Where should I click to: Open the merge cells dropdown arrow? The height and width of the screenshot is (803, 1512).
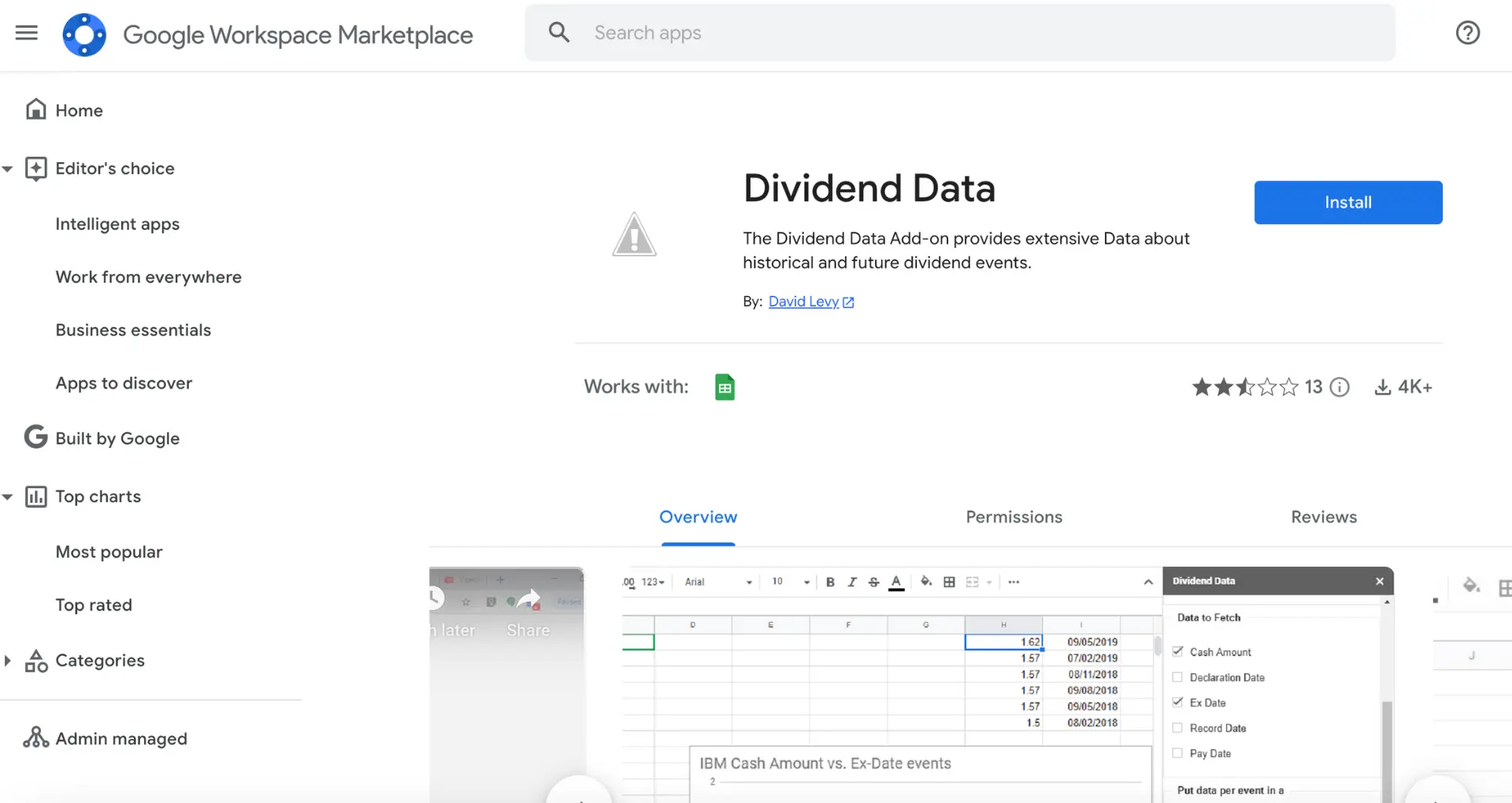pos(989,583)
